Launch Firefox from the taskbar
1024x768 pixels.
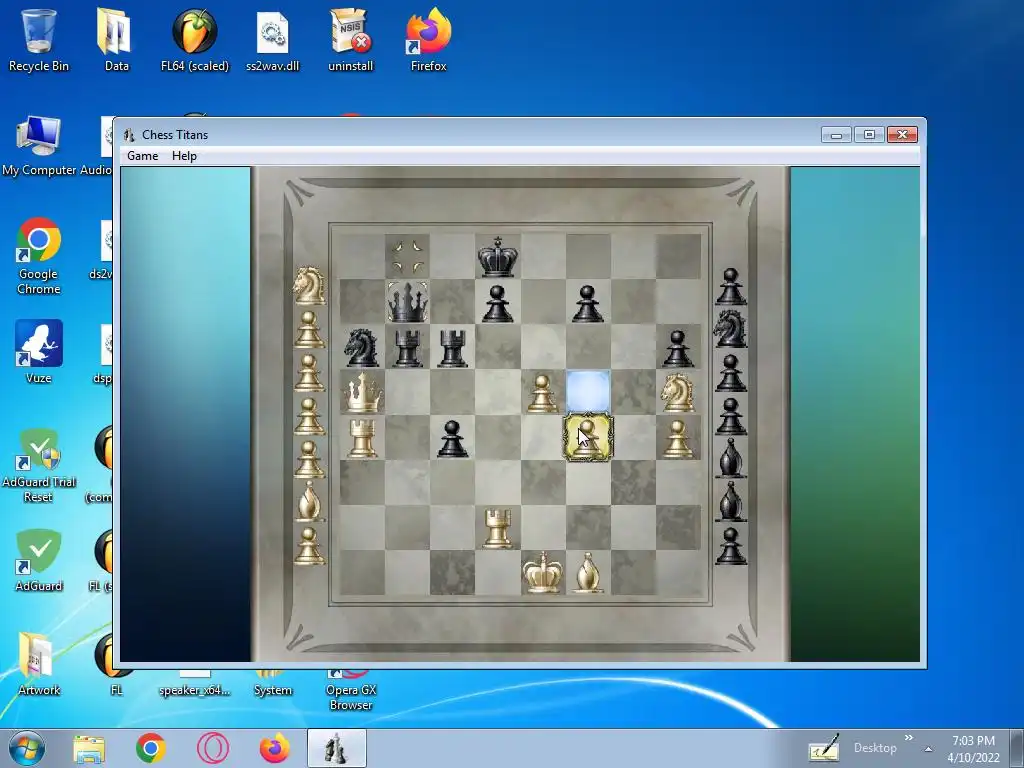pyautogui.click(x=274, y=748)
